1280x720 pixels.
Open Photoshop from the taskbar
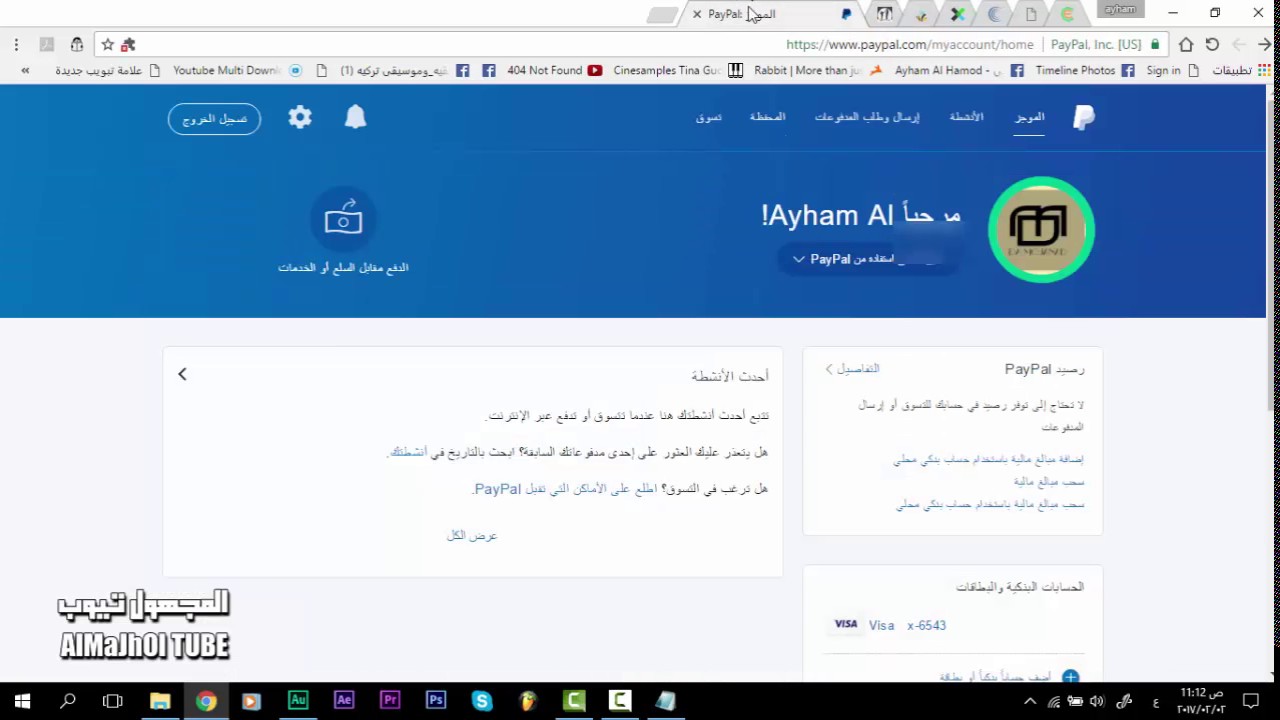[x=436, y=701]
